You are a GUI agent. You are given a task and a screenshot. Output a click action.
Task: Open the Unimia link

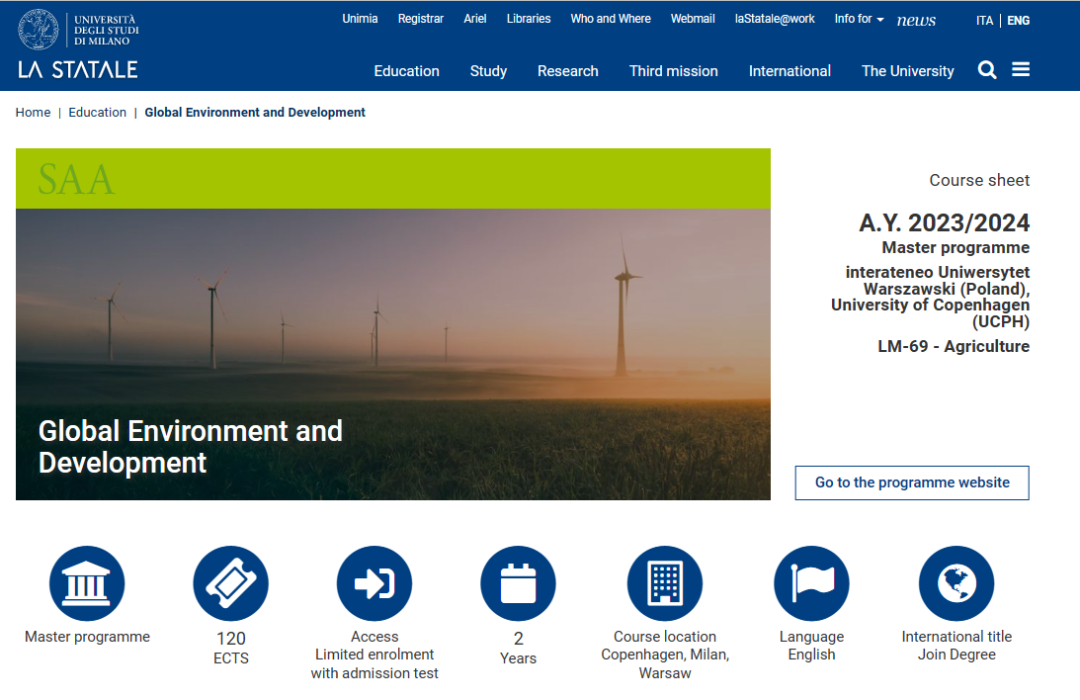coord(360,19)
